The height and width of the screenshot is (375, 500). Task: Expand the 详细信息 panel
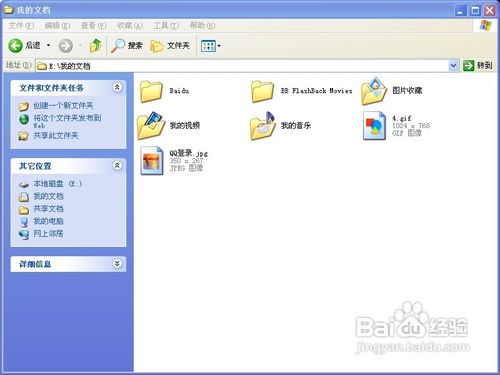pyautogui.click(x=117, y=264)
